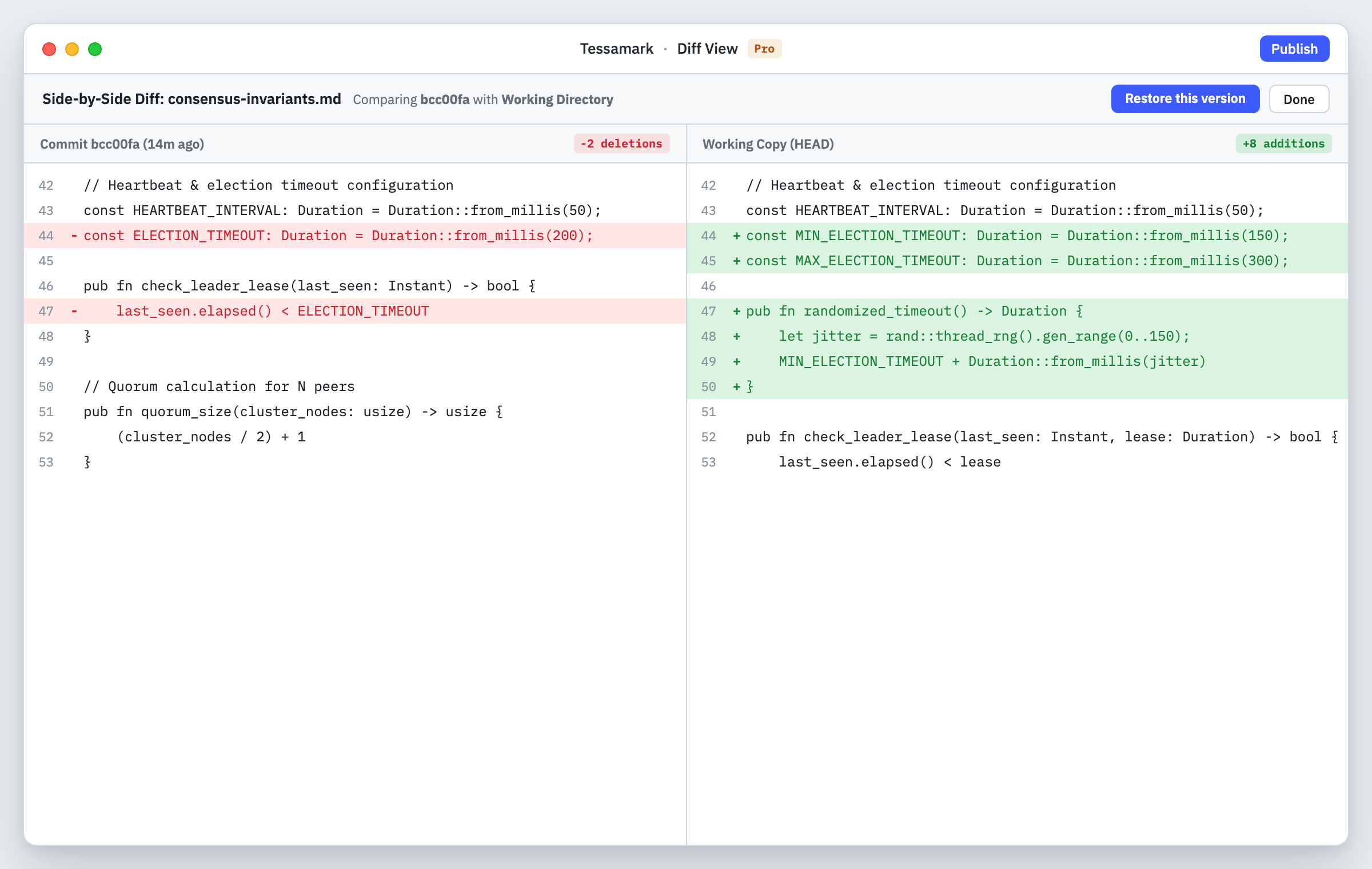The height and width of the screenshot is (869, 1372).
Task: Click line number 50 in Working Copy pane
Action: point(709,386)
